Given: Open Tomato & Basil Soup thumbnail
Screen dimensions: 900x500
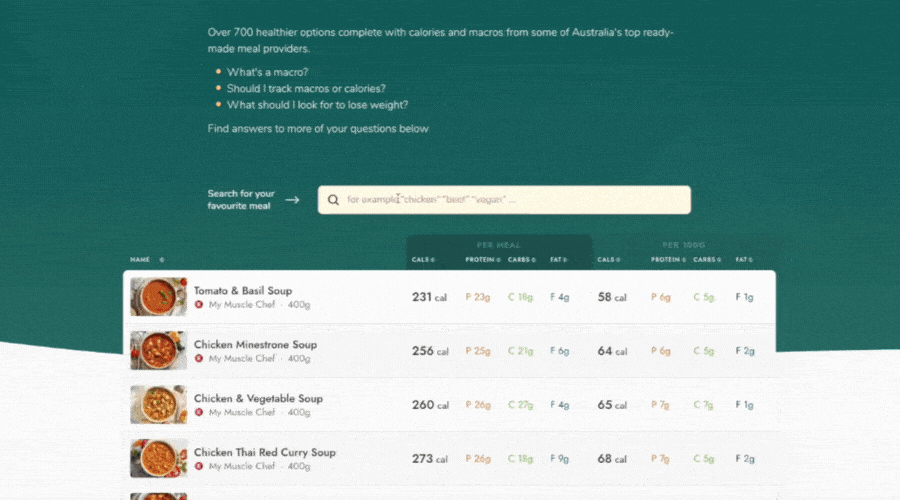Looking at the screenshot, I should 158,297.
